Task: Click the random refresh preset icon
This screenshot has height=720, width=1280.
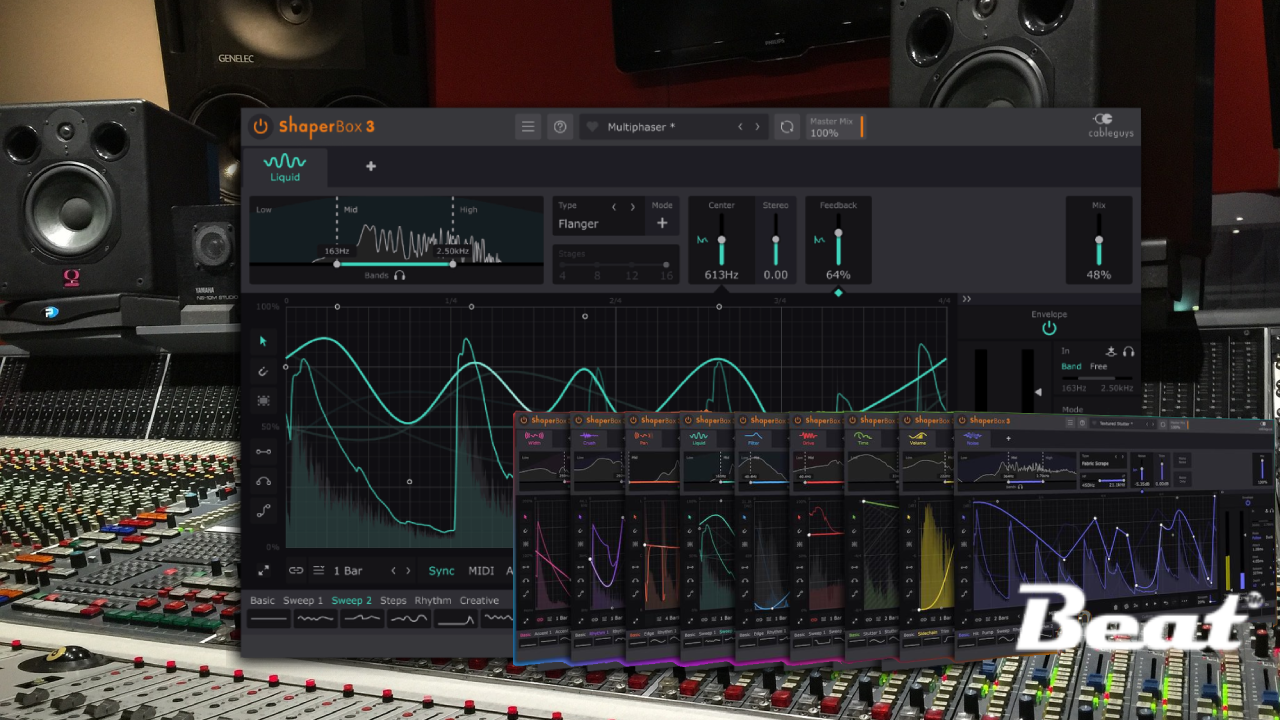Action: [787, 127]
